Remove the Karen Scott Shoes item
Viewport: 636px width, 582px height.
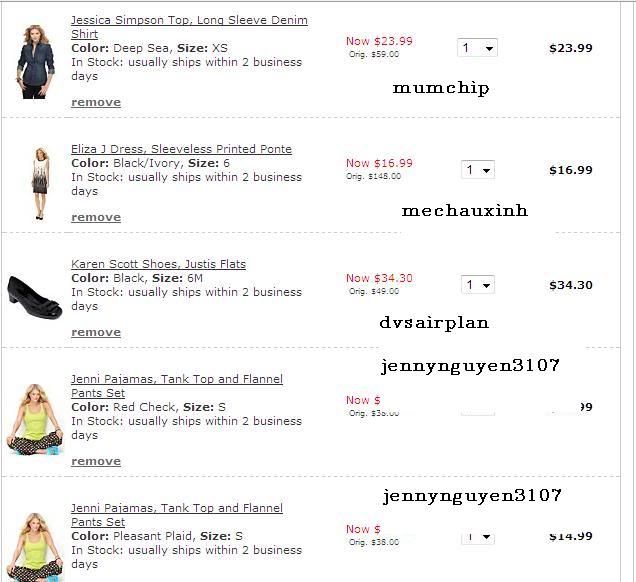(x=96, y=333)
